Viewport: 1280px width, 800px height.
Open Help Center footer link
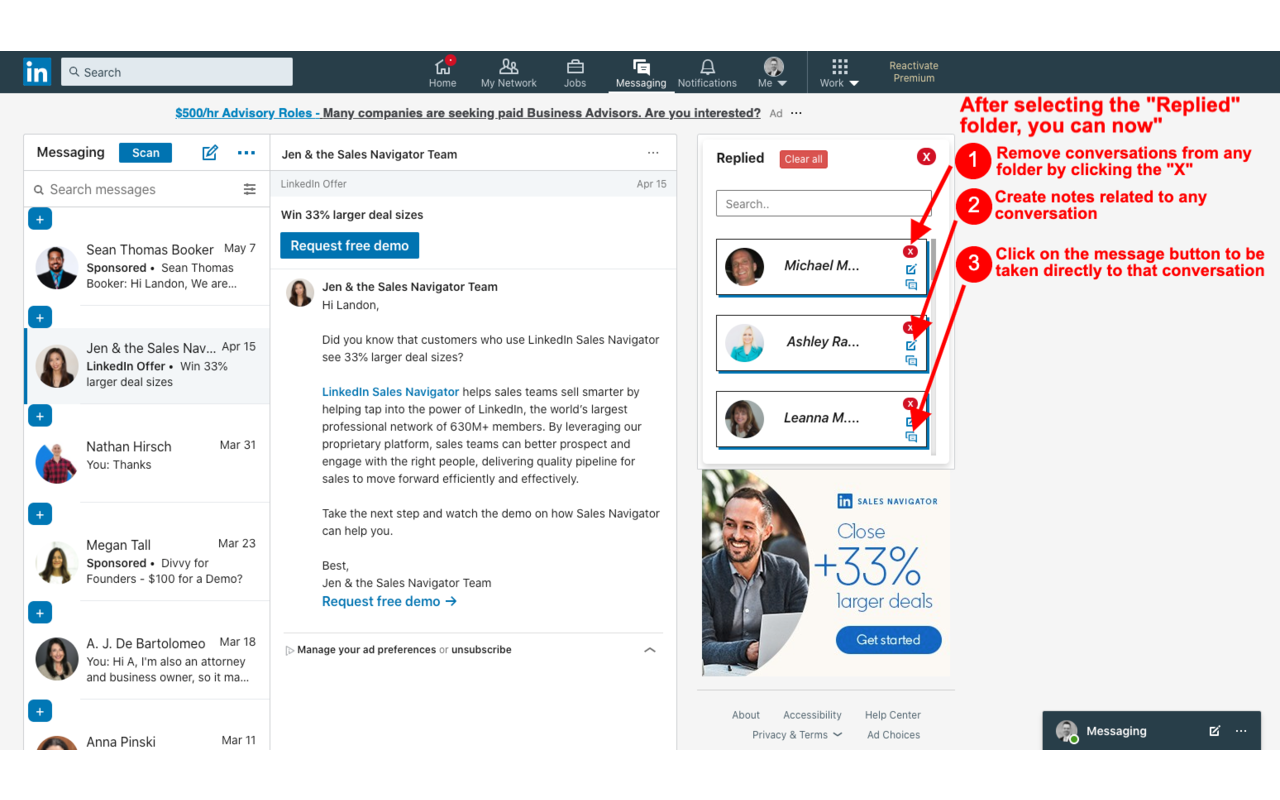coord(893,715)
